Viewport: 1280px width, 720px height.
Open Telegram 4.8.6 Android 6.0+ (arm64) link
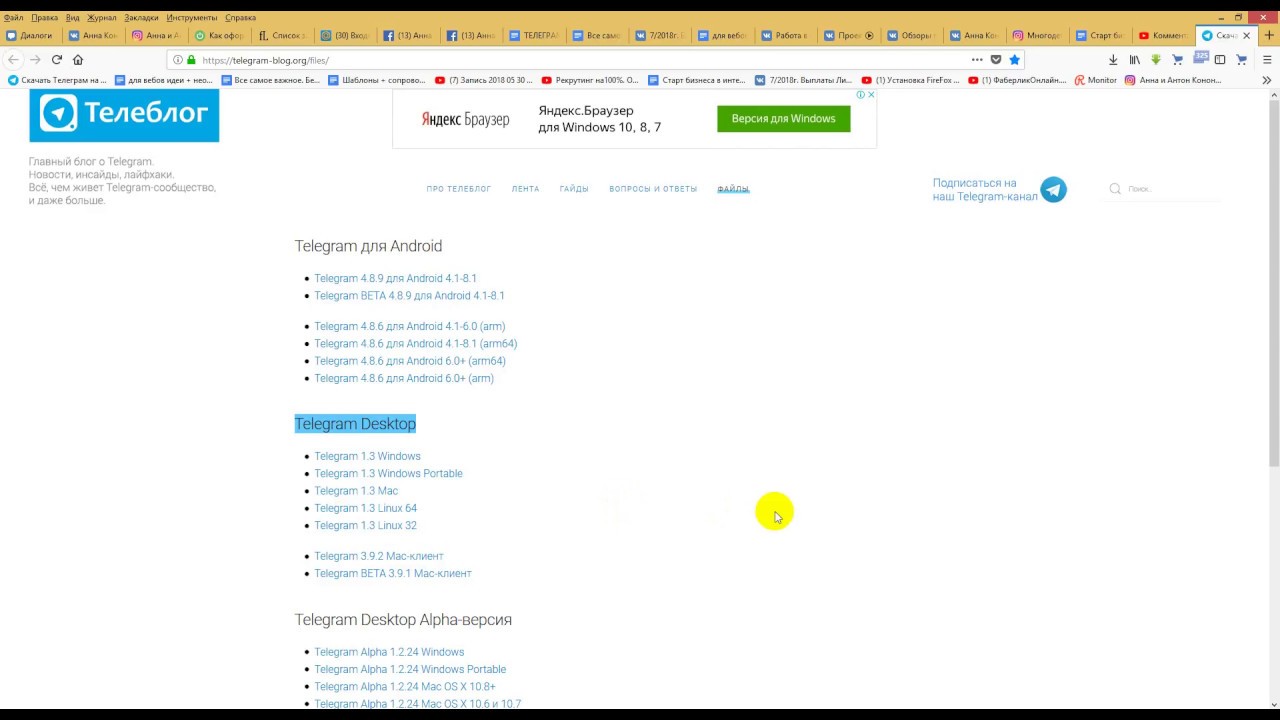click(x=410, y=361)
